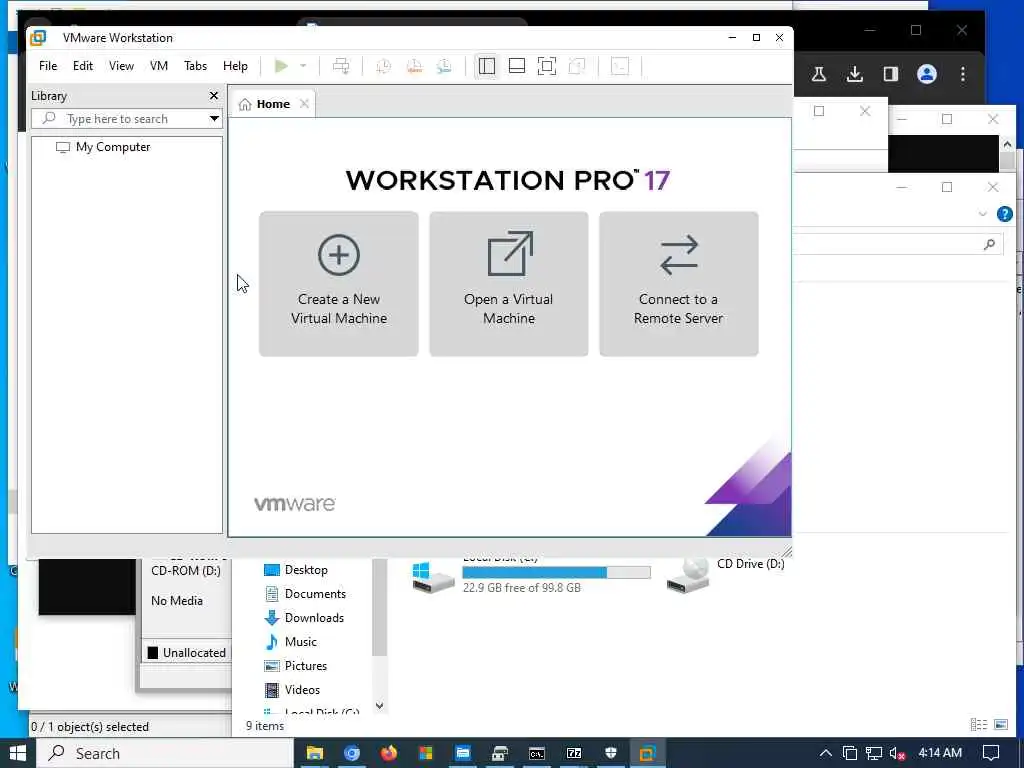1024x768 pixels.
Task: Open Music in File Explorer sidebar
Action: point(300,642)
